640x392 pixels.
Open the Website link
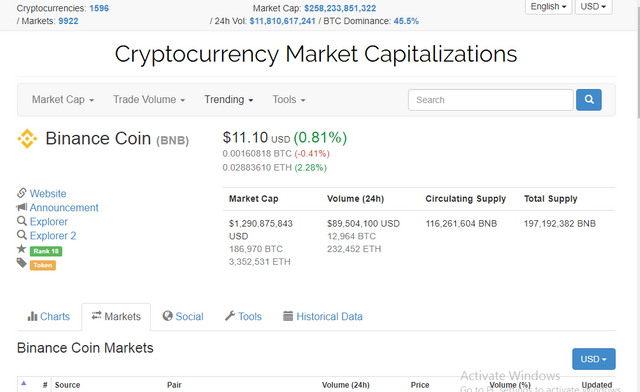point(48,193)
